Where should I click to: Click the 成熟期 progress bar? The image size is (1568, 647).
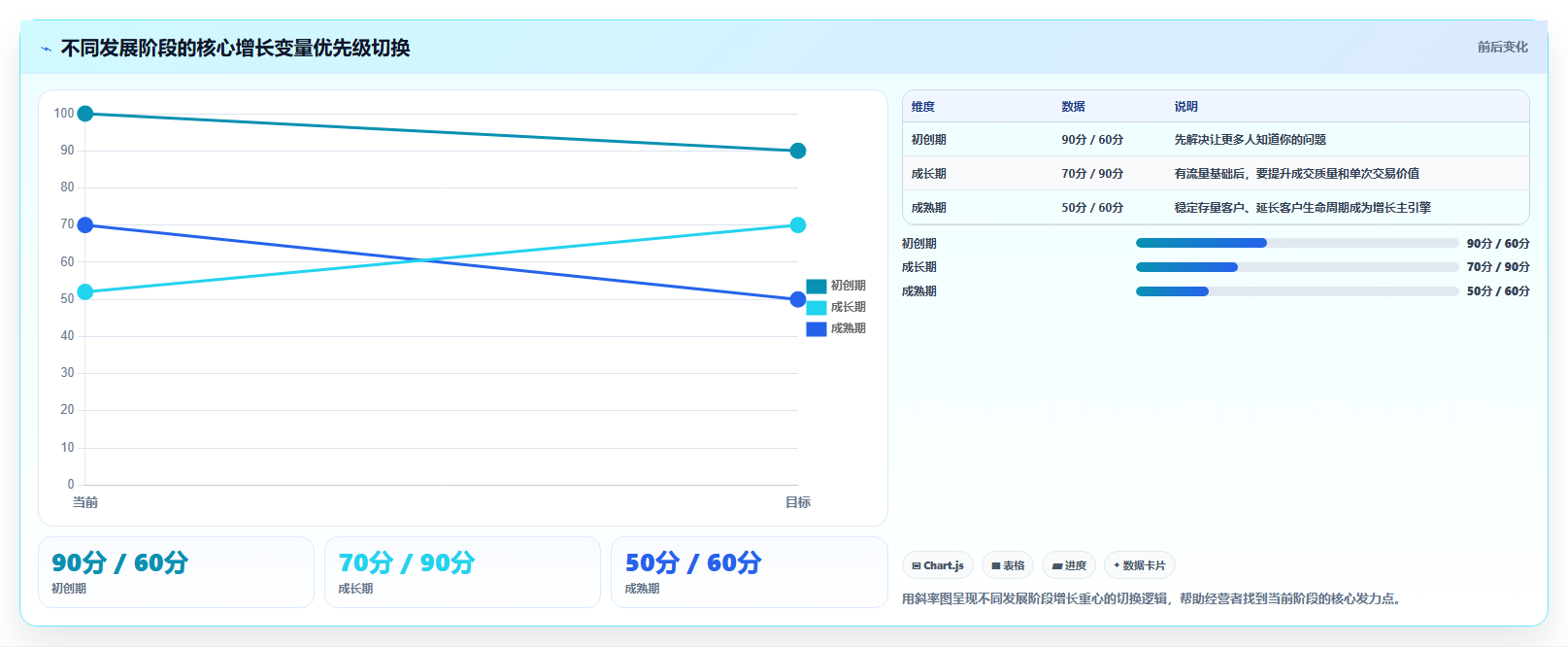(1297, 291)
